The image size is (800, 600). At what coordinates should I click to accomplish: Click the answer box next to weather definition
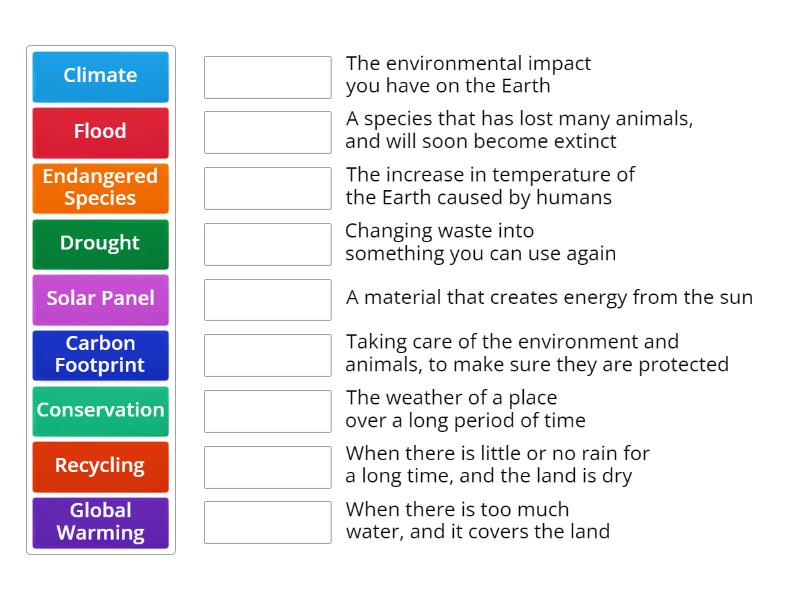tap(266, 411)
